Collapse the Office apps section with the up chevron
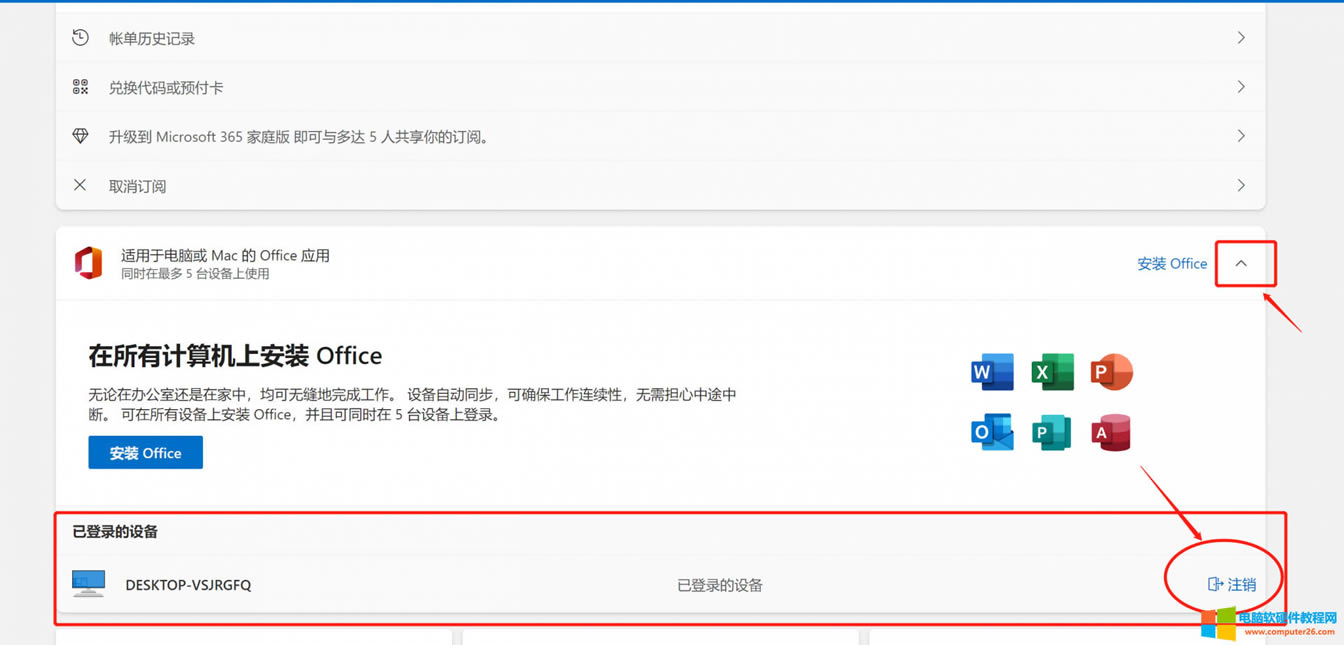The width and height of the screenshot is (1344, 645). (1243, 263)
